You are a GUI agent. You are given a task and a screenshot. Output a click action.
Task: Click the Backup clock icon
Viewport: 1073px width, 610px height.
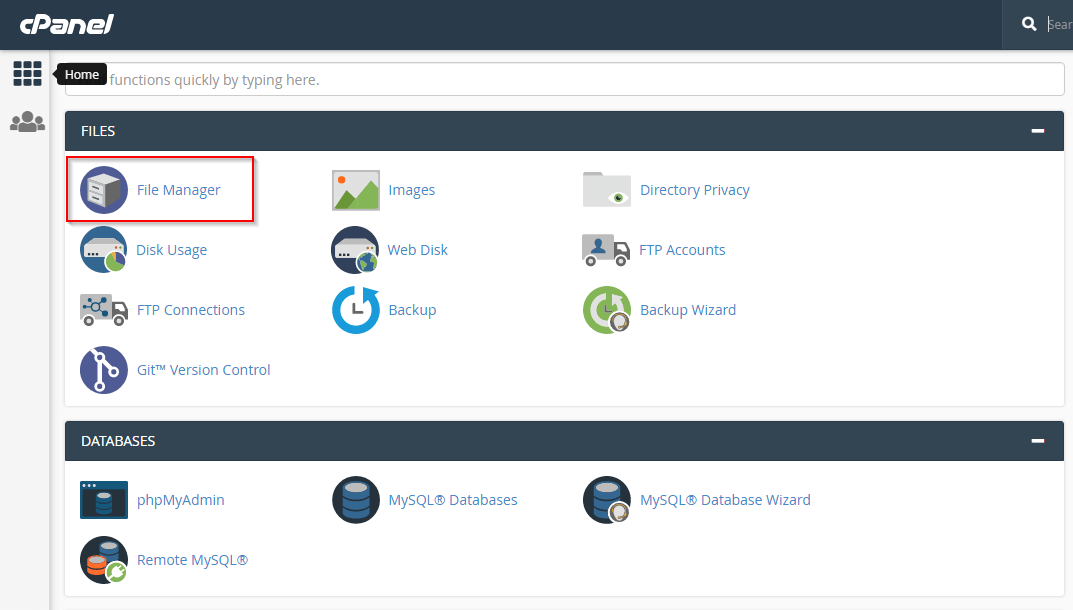tap(356, 310)
